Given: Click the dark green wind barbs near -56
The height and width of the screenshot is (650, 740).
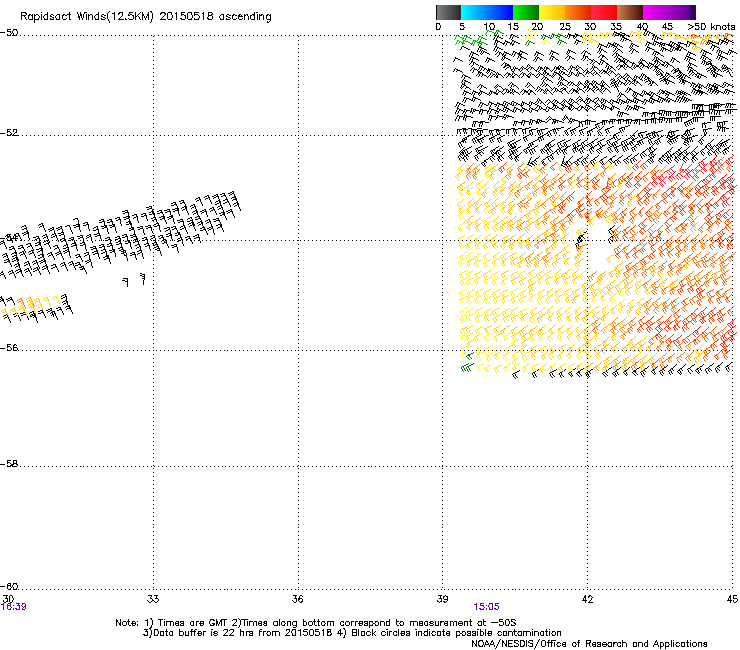Looking at the screenshot, I should click(467, 362).
